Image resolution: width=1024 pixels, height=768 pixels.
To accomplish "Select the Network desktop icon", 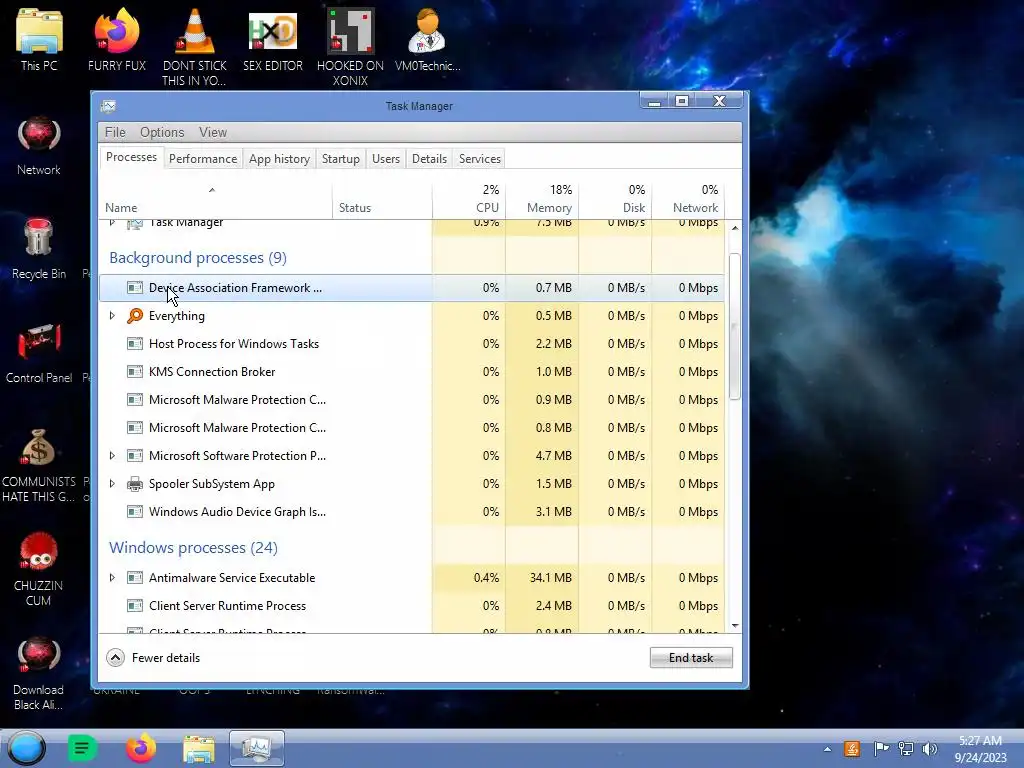I will pos(39,146).
